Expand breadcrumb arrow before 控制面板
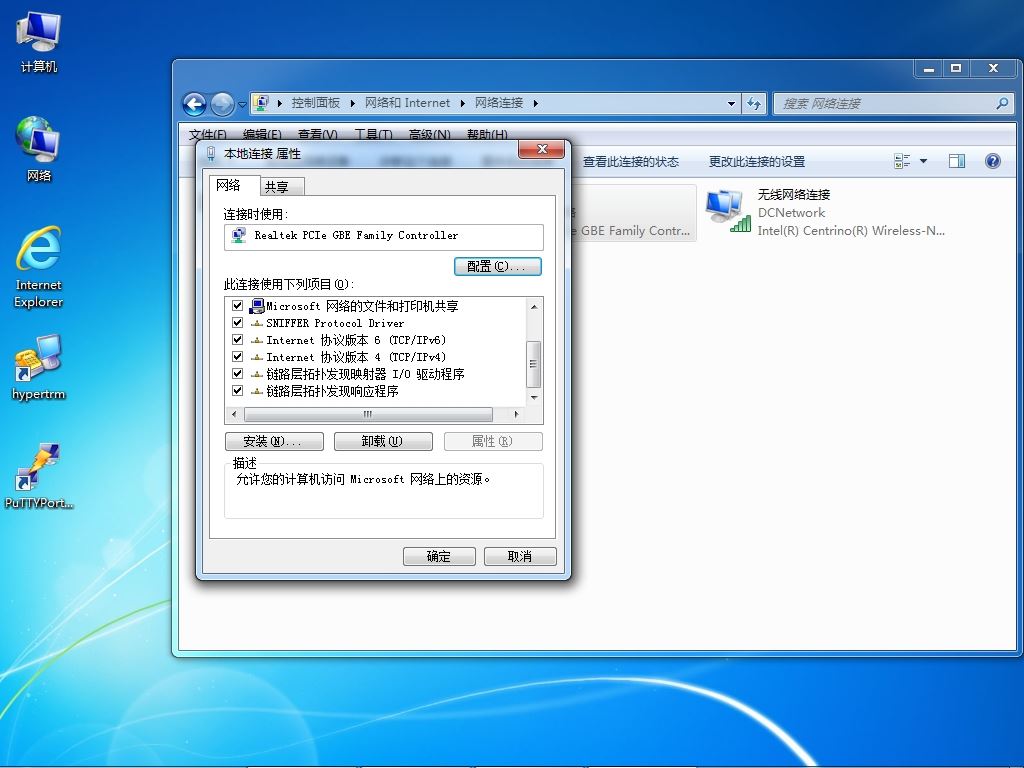Image resolution: width=1024 pixels, height=768 pixels. click(280, 103)
